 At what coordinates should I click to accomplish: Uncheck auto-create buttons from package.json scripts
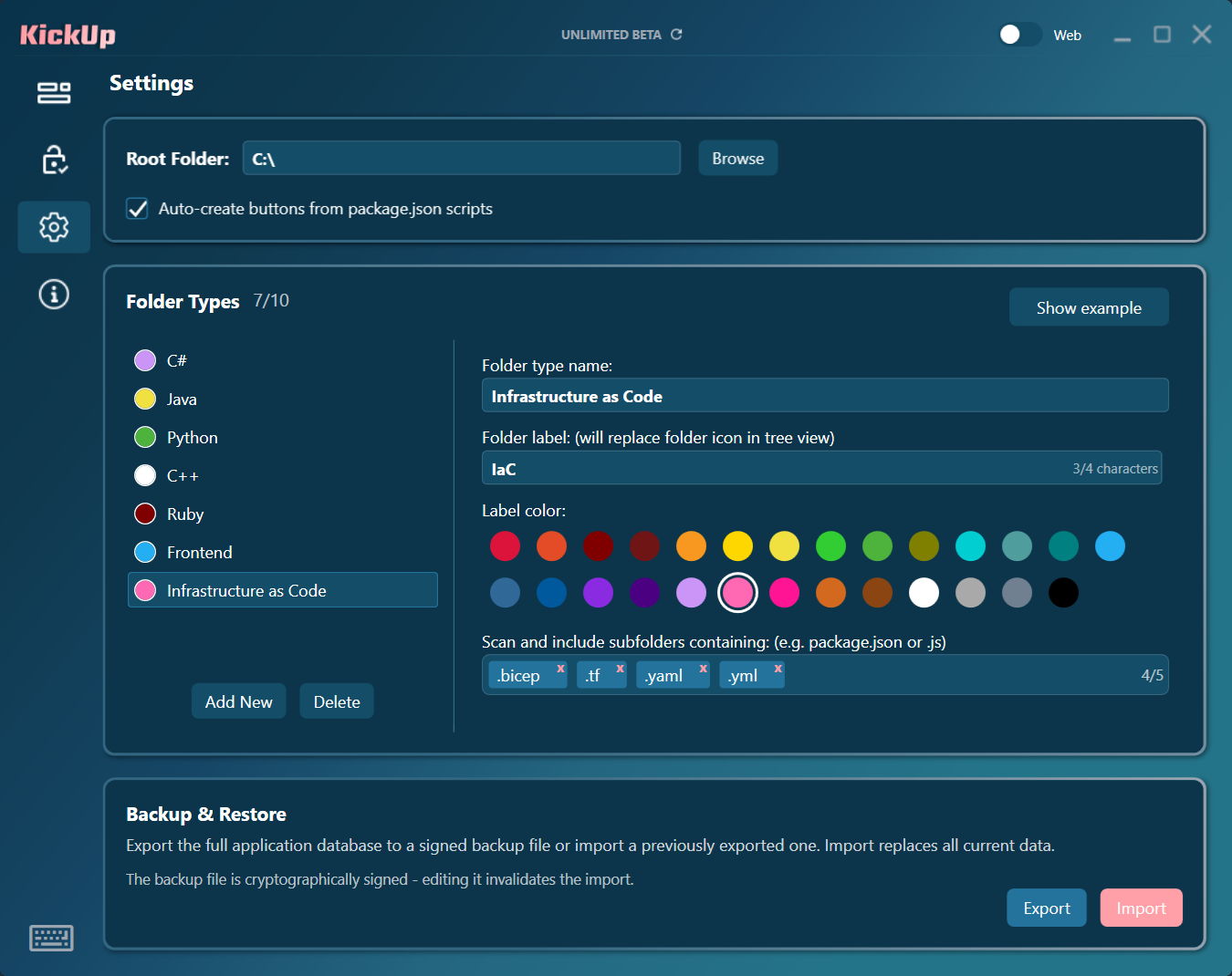[x=138, y=209]
